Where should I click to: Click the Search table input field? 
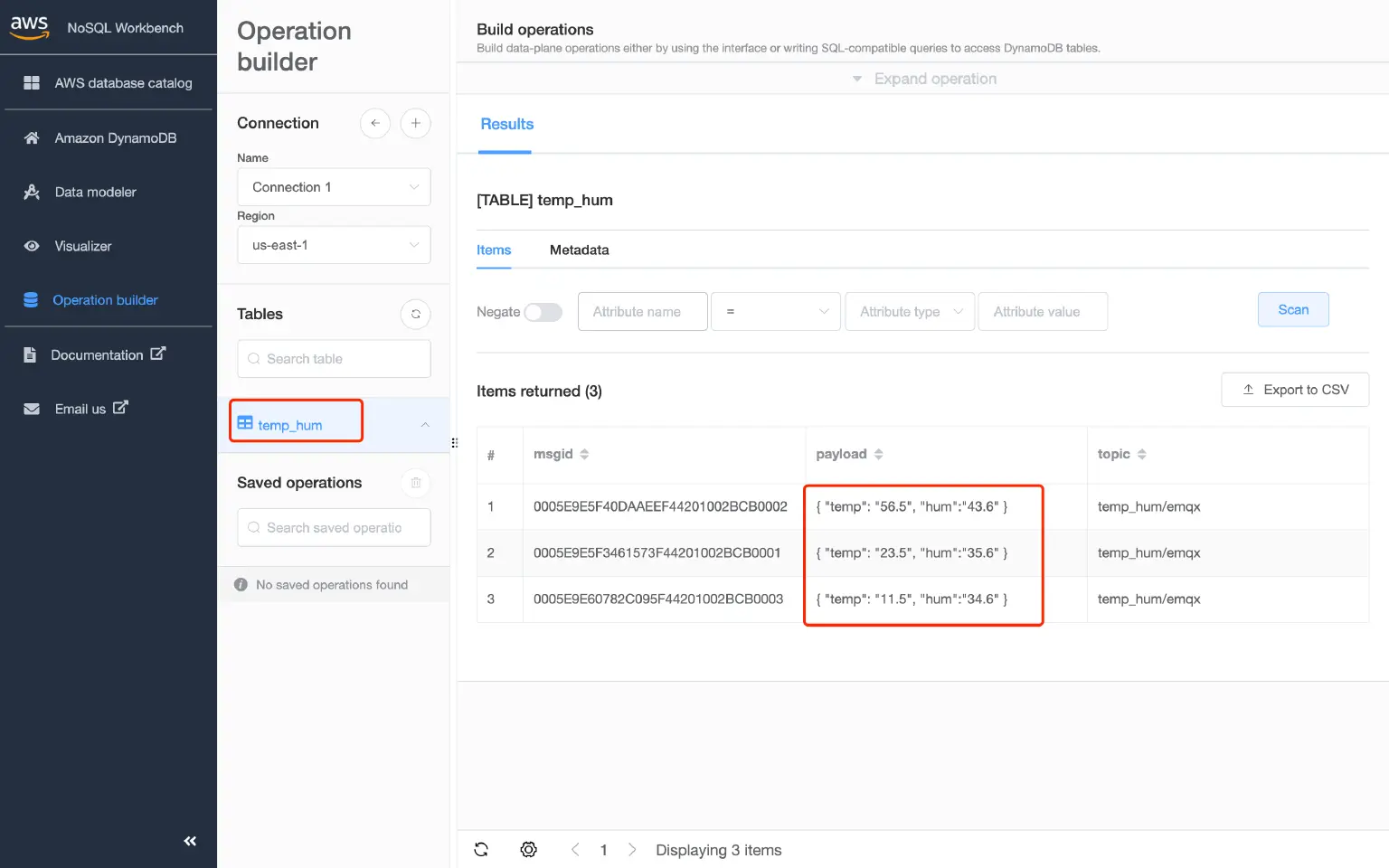tap(334, 359)
